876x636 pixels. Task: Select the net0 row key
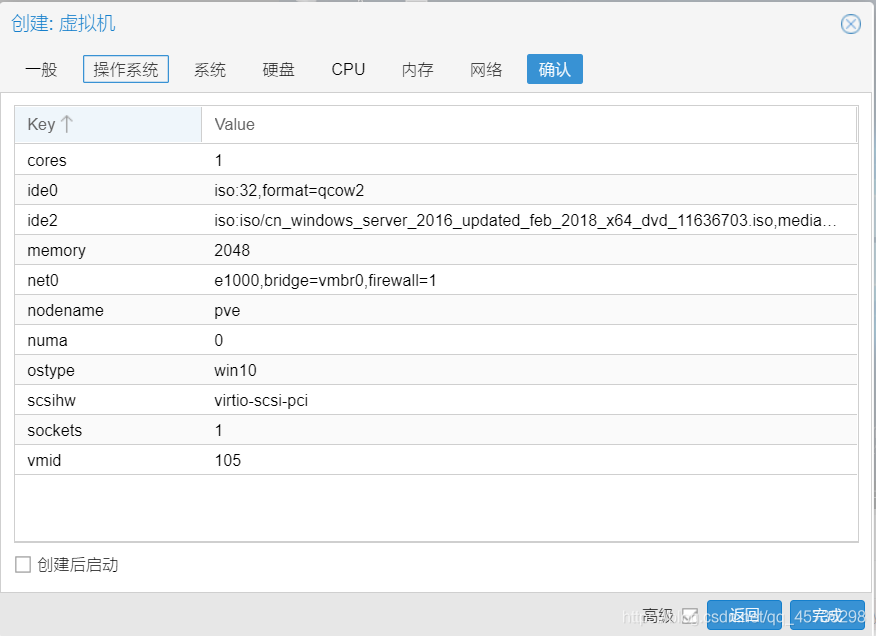click(x=43, y=280)
